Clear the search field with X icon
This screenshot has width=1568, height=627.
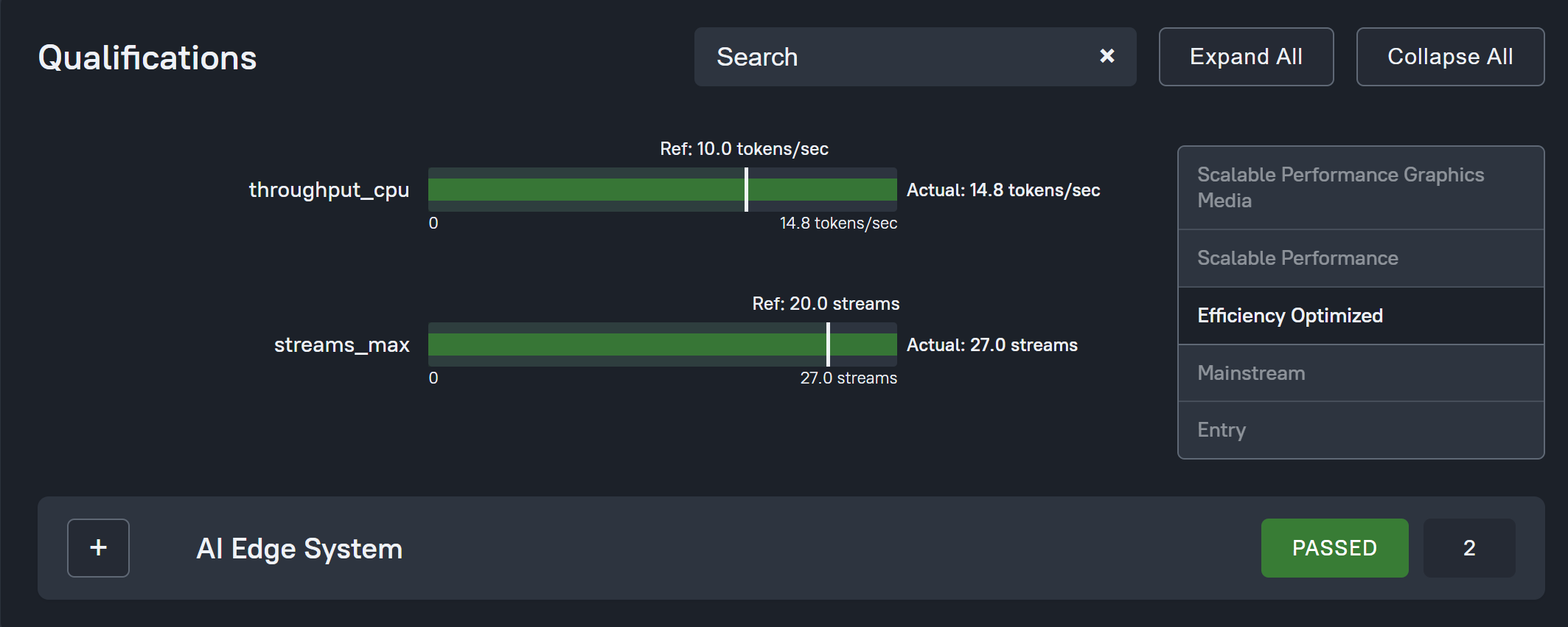tap(1107, 56)
